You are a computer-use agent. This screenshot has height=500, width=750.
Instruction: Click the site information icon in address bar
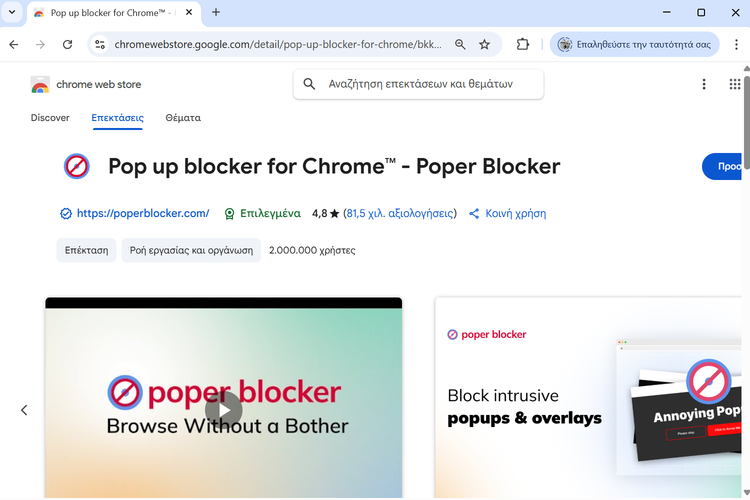99,44
